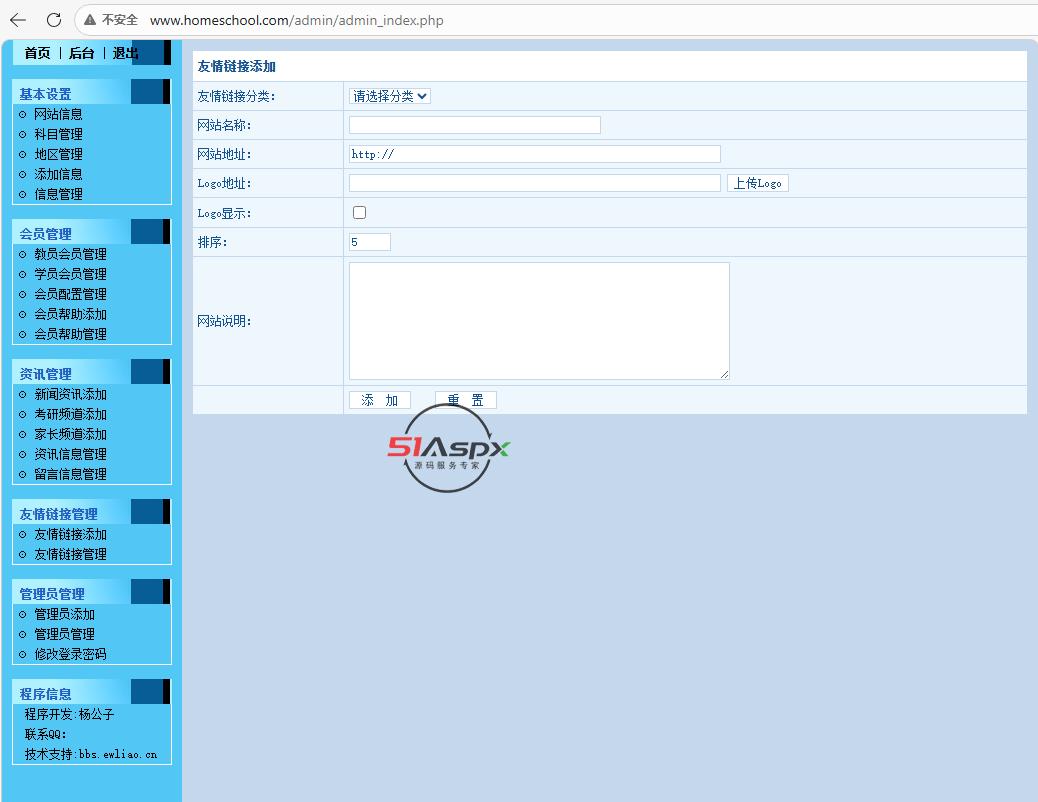This screenshot has width=1038, height=802.
Task: Go to 资讯信息管理
Action: tap(70, 454)
